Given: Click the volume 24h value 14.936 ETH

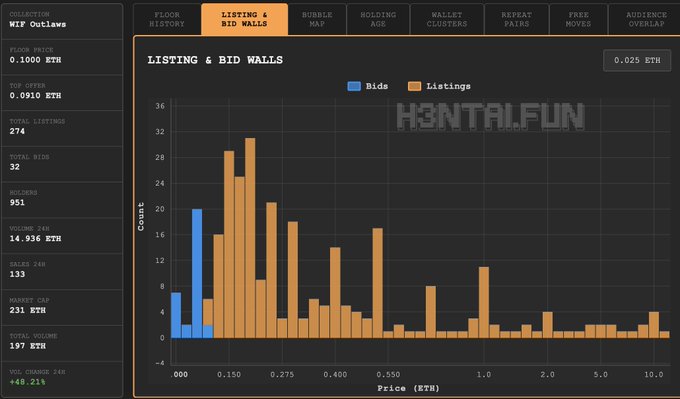Looking at the screenshot, I should pos(35,239).
